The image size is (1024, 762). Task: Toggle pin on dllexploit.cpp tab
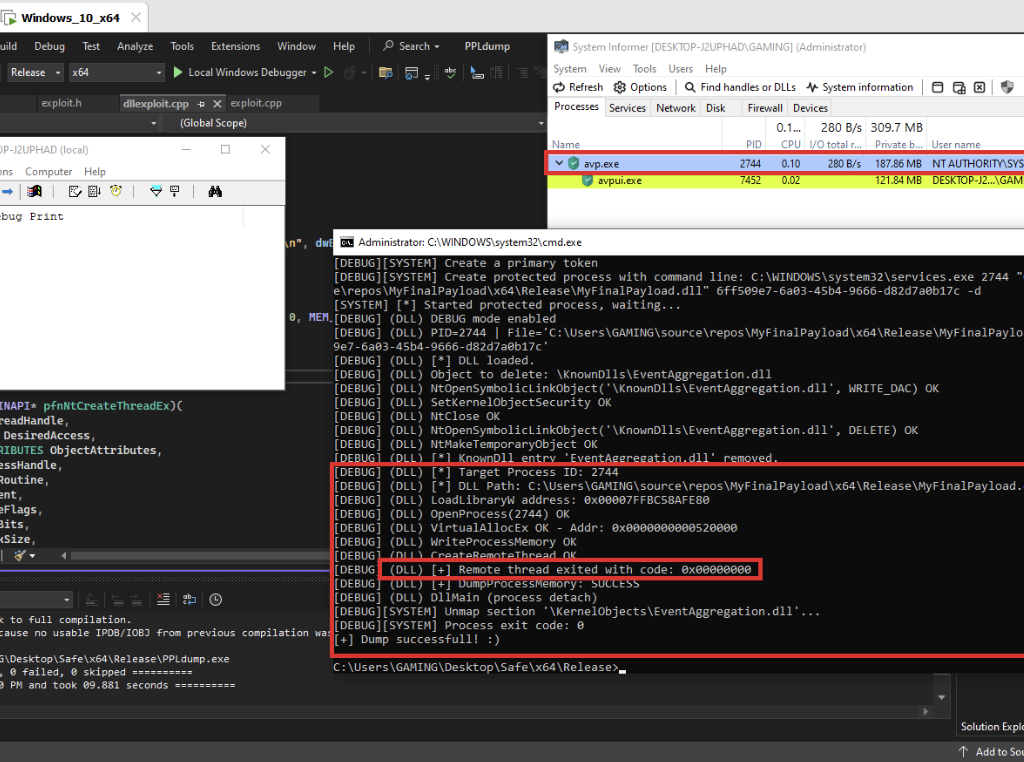click(201, 103)
